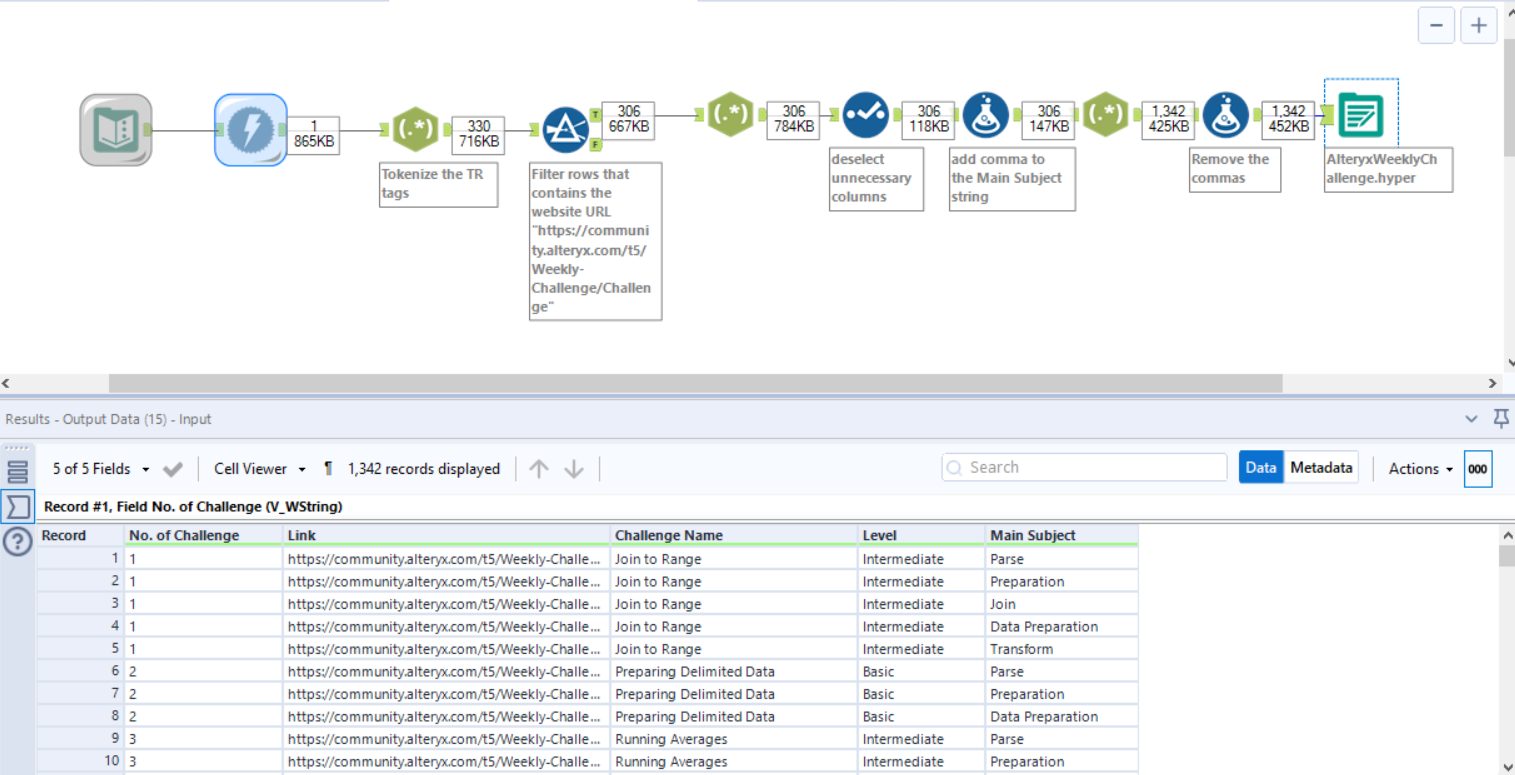Viewport: 1515px width, 775px height.
Task: Select the Select tool with checkmark
Action: 865,116
